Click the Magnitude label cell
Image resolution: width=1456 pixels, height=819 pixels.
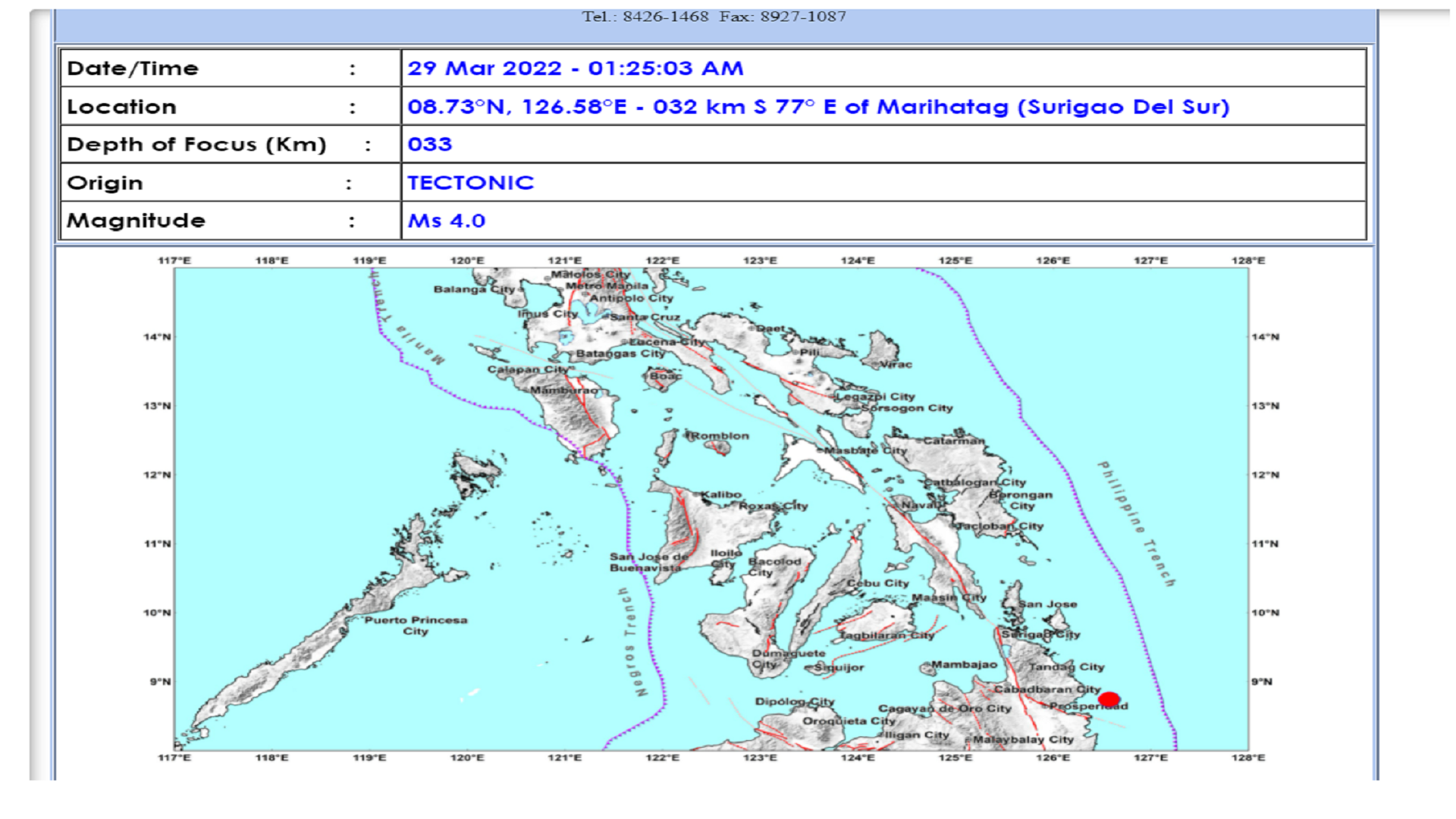tap(231, 221)
